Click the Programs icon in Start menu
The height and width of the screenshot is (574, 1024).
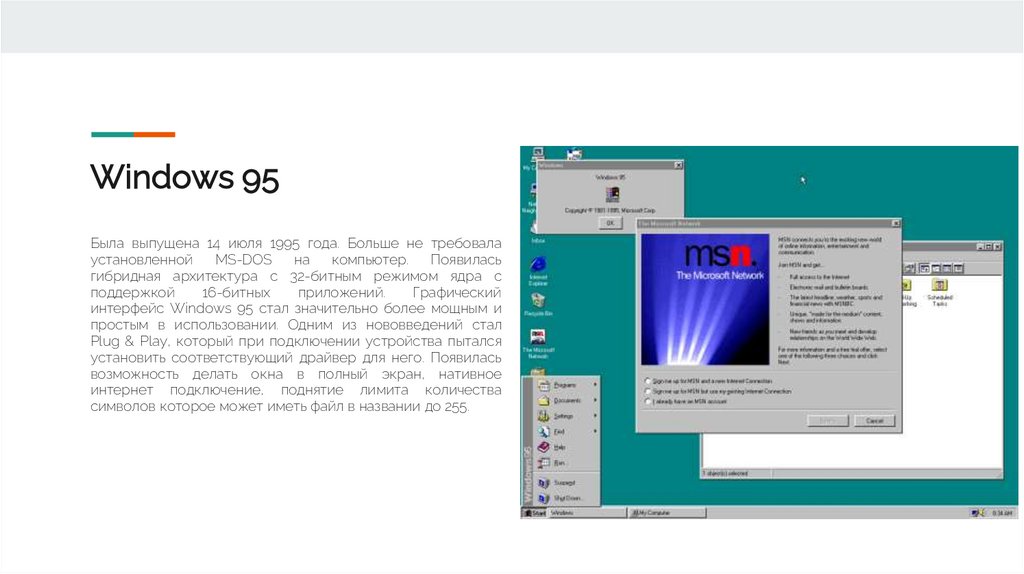543,385
